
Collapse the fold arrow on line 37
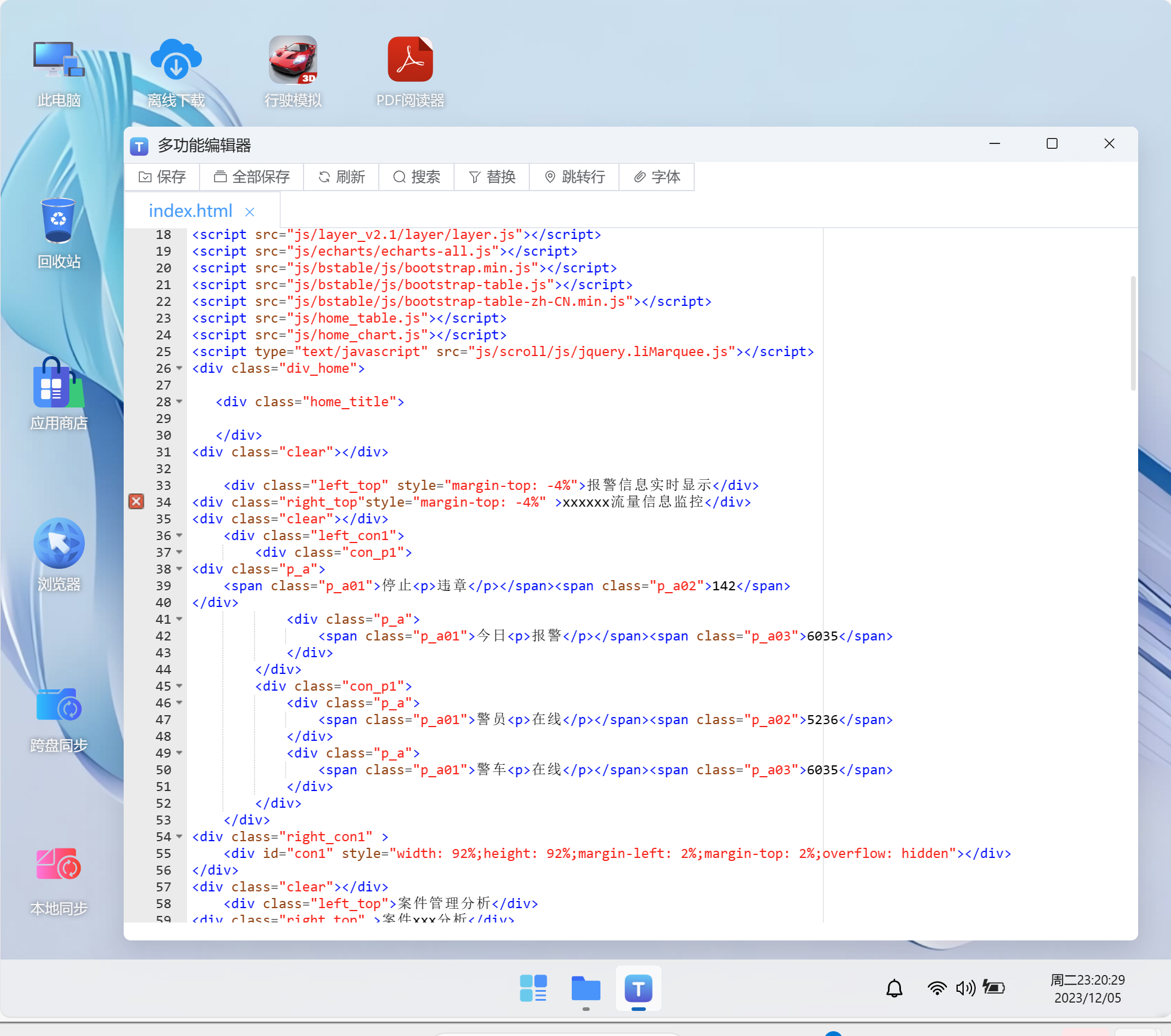coord(179,552)
